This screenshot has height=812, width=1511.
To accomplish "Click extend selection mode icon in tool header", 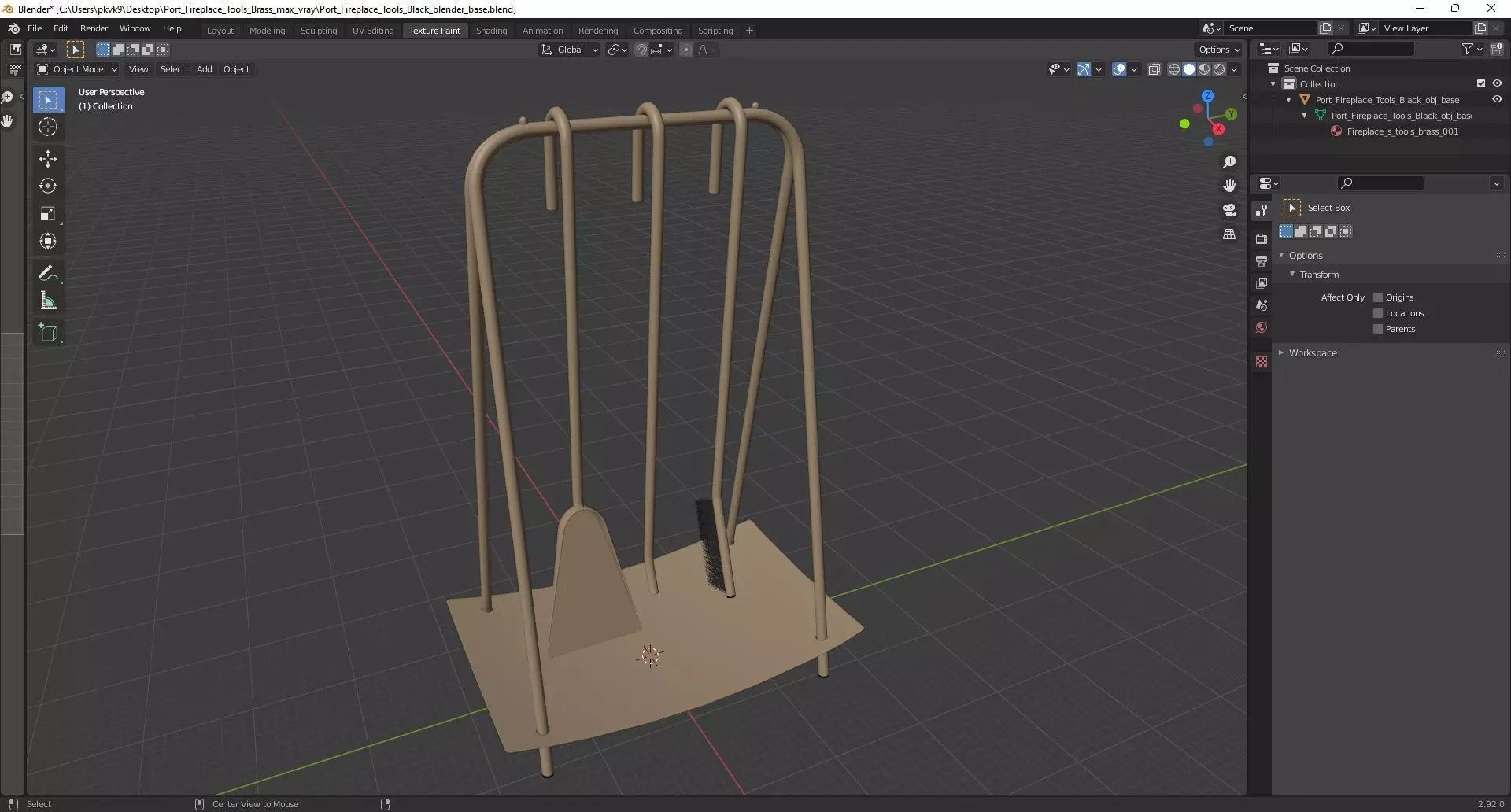I will pyautogui.click(x=118, y=50).
